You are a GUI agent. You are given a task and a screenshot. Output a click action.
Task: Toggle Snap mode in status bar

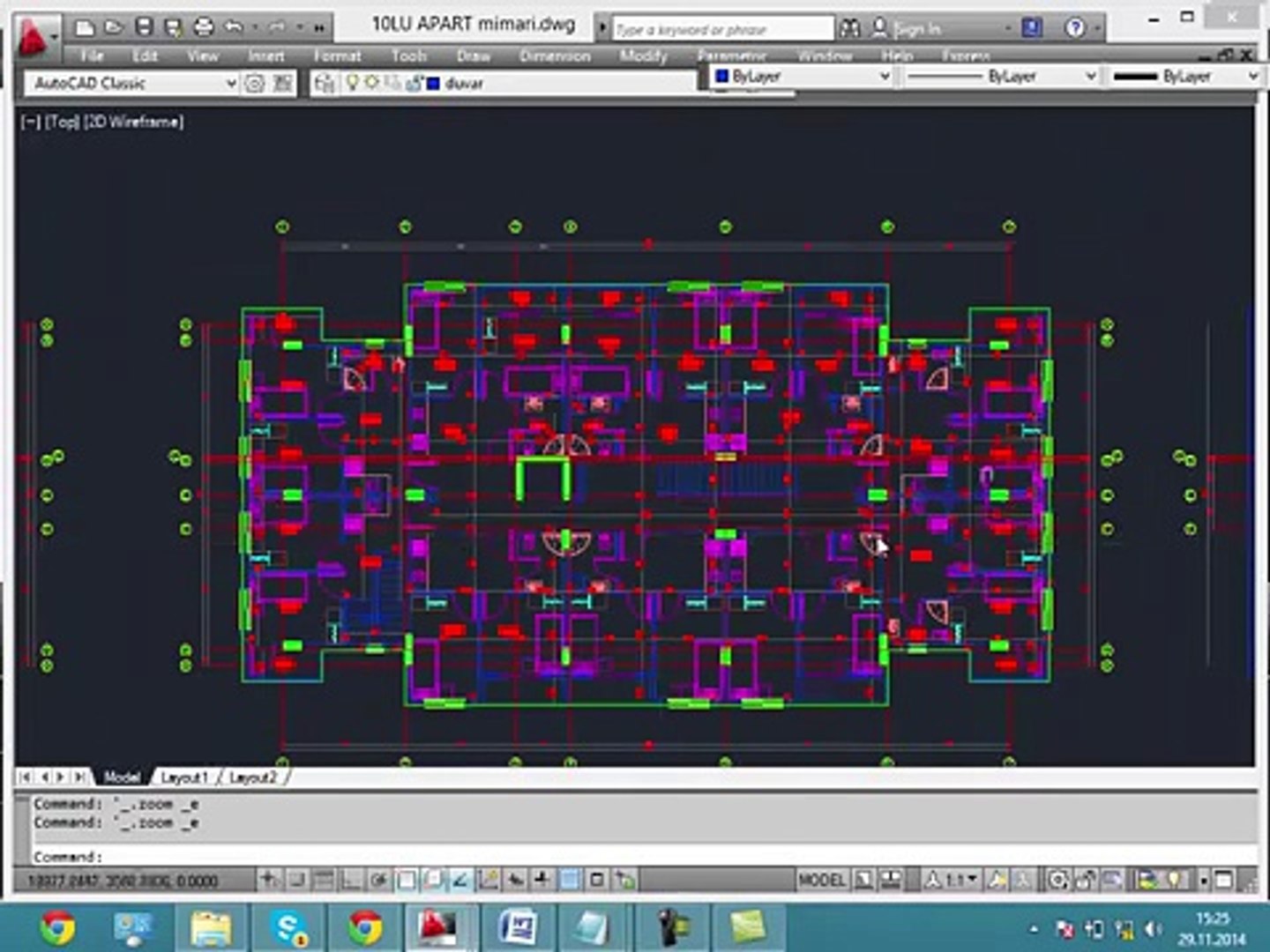[x=297, y=879]
